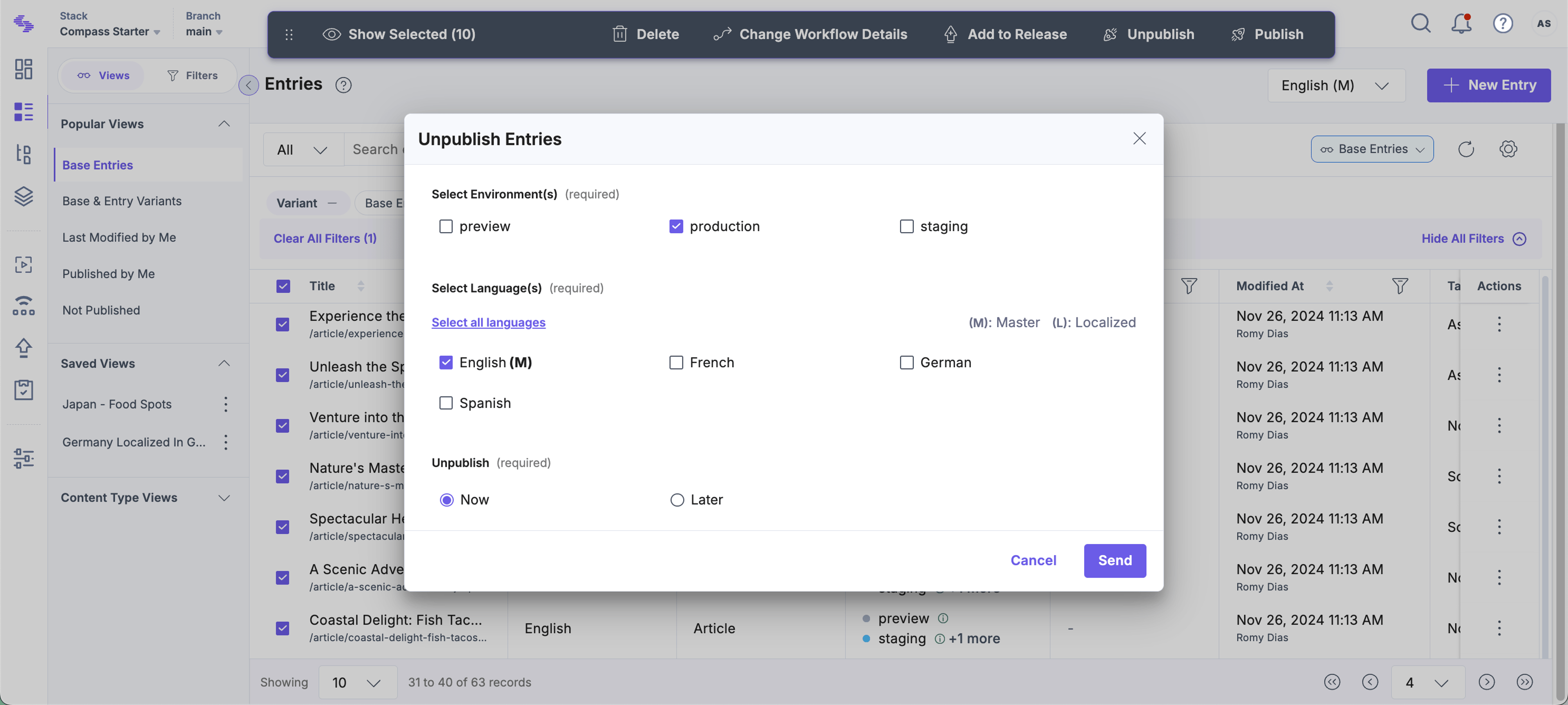Open the Assets layers icon in sidebar
This screenshot has height=705, width=1568.
pos(23,196)
